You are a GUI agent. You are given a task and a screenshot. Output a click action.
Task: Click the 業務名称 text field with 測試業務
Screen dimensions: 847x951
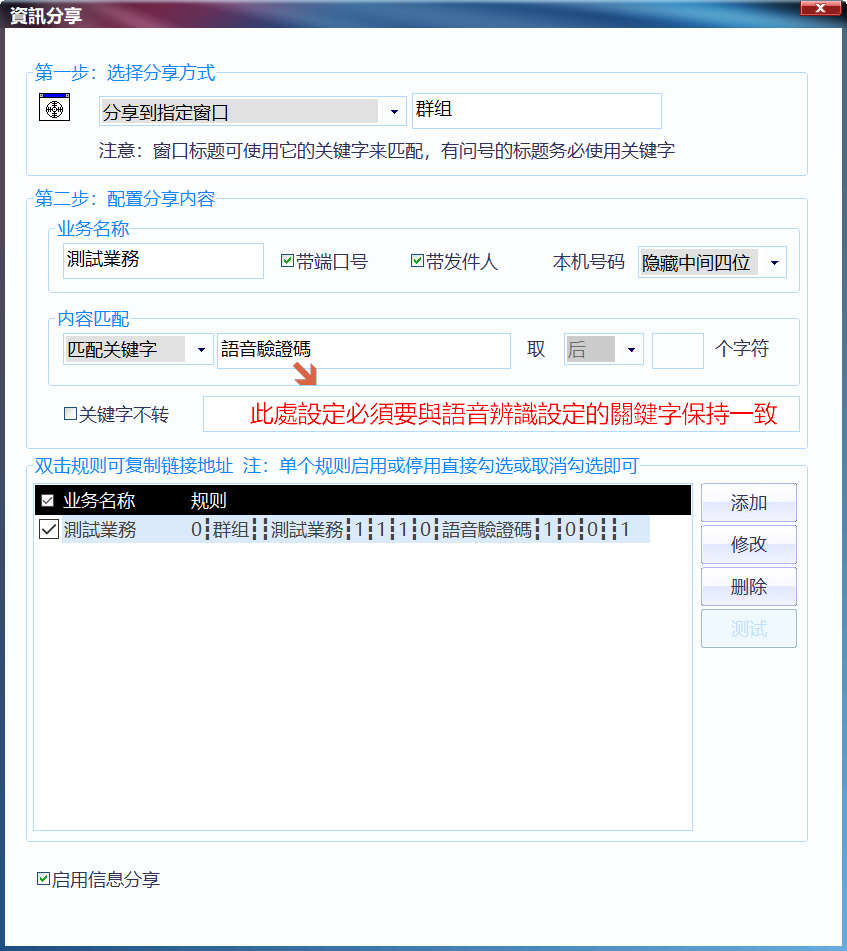[x=162, y=261]
